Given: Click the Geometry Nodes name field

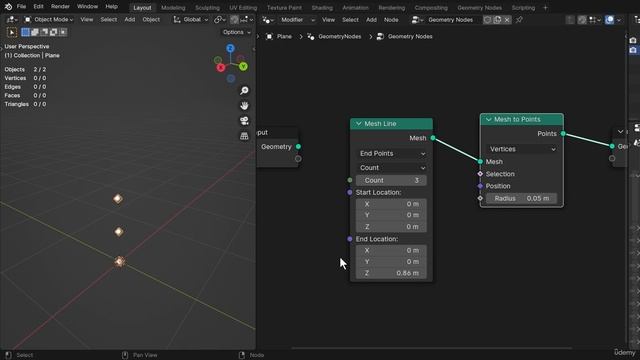Looking at the screenshot, I should pos(453,20).
